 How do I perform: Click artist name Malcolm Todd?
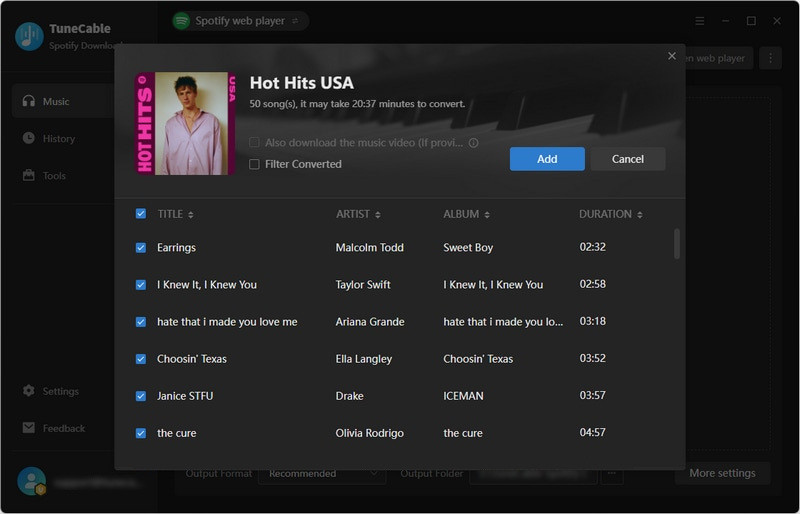click(x=369, y=248)
